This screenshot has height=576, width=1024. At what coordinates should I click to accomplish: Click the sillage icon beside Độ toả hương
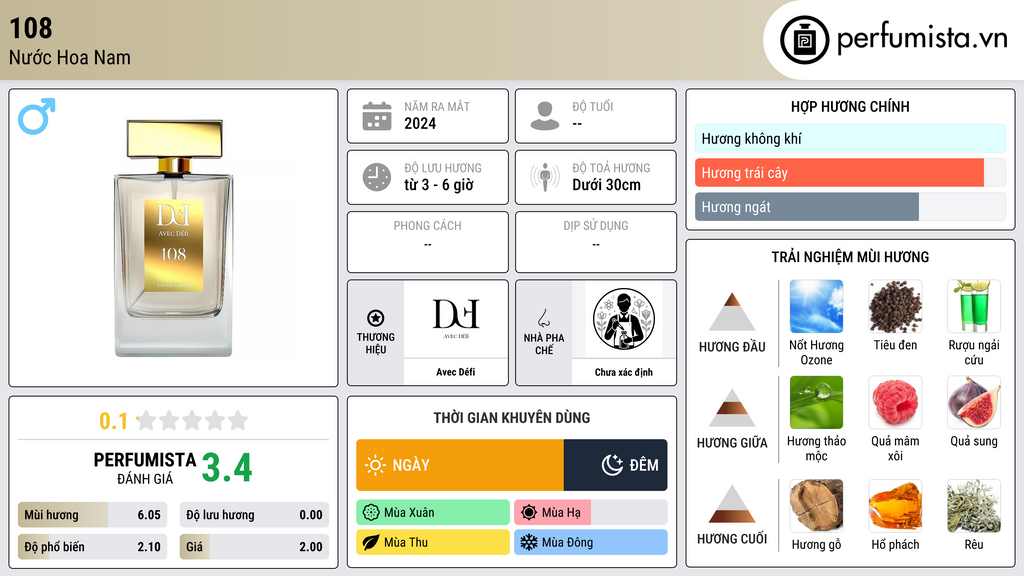click(545, 177)
